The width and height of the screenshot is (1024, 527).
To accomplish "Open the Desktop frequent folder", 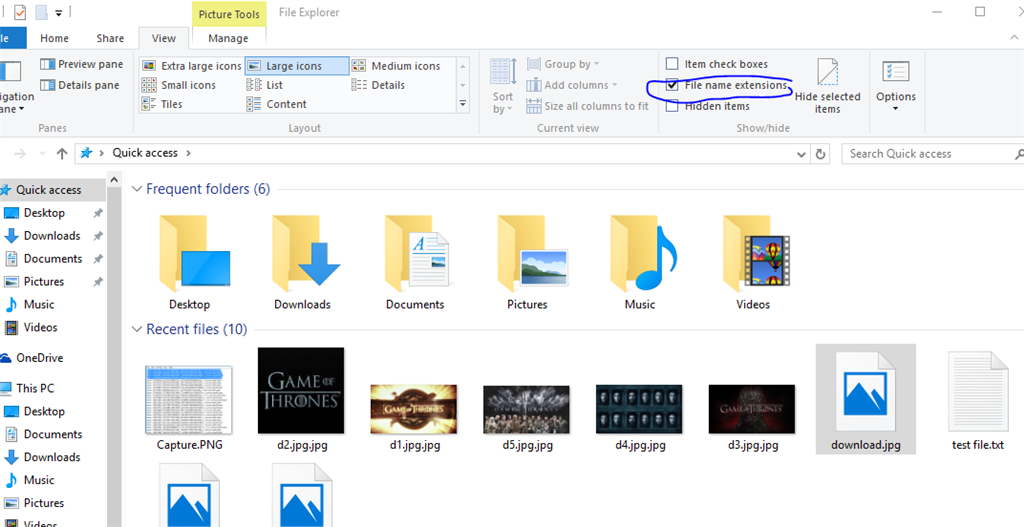I will point(189,263).
